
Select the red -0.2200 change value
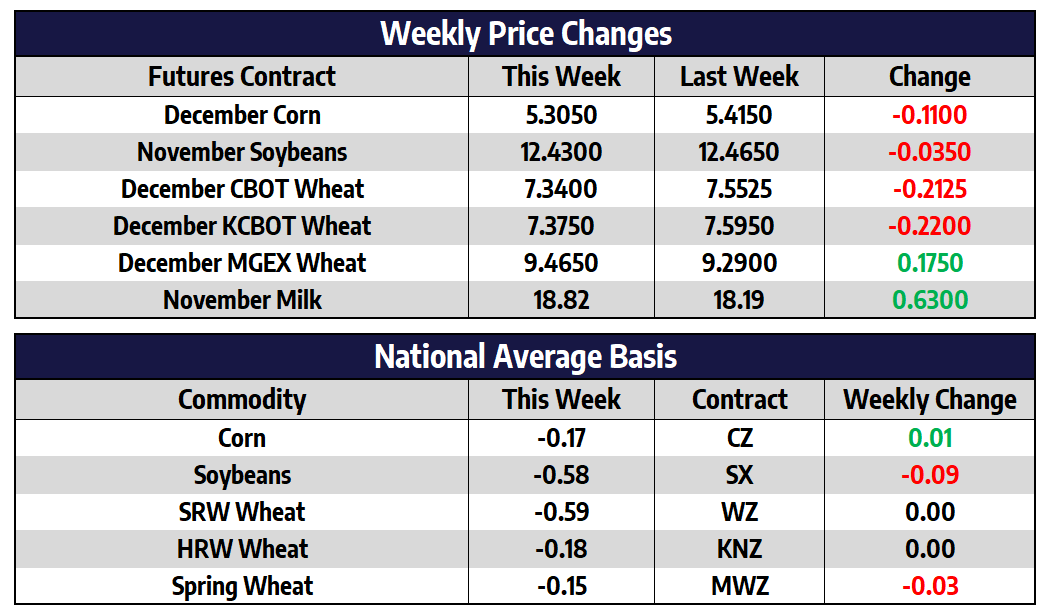pyautogui.click(x=929, y=226)
